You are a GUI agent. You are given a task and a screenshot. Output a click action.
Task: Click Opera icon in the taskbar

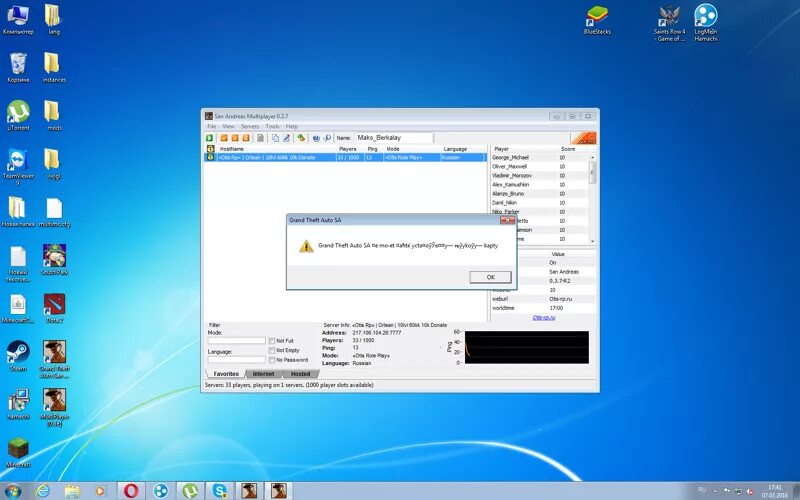click(x=131, y=491)
